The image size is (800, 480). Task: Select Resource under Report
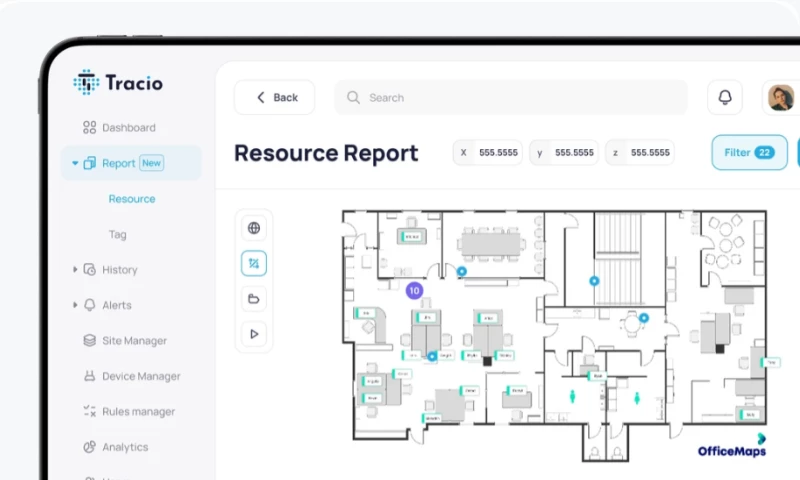tap(132, 199)
